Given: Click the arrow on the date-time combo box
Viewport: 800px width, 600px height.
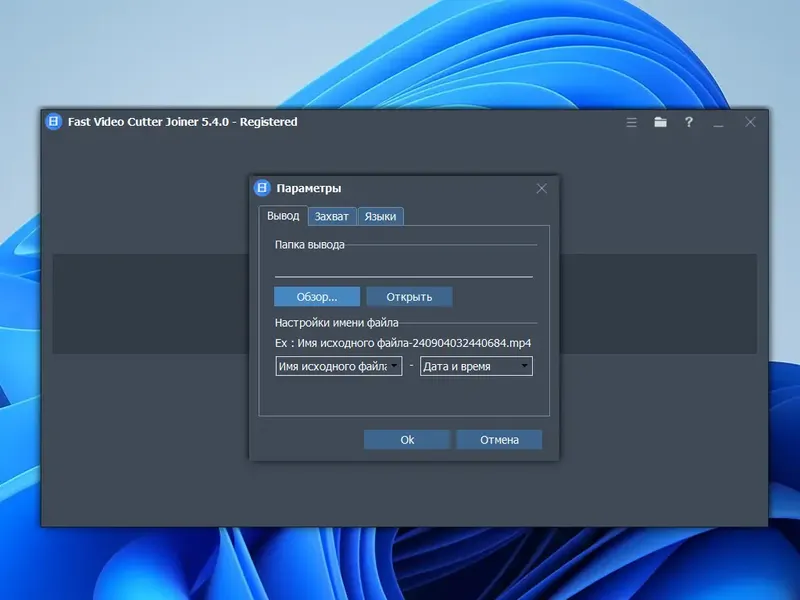Looking at the screenshot, I should (x=525, y=366).
